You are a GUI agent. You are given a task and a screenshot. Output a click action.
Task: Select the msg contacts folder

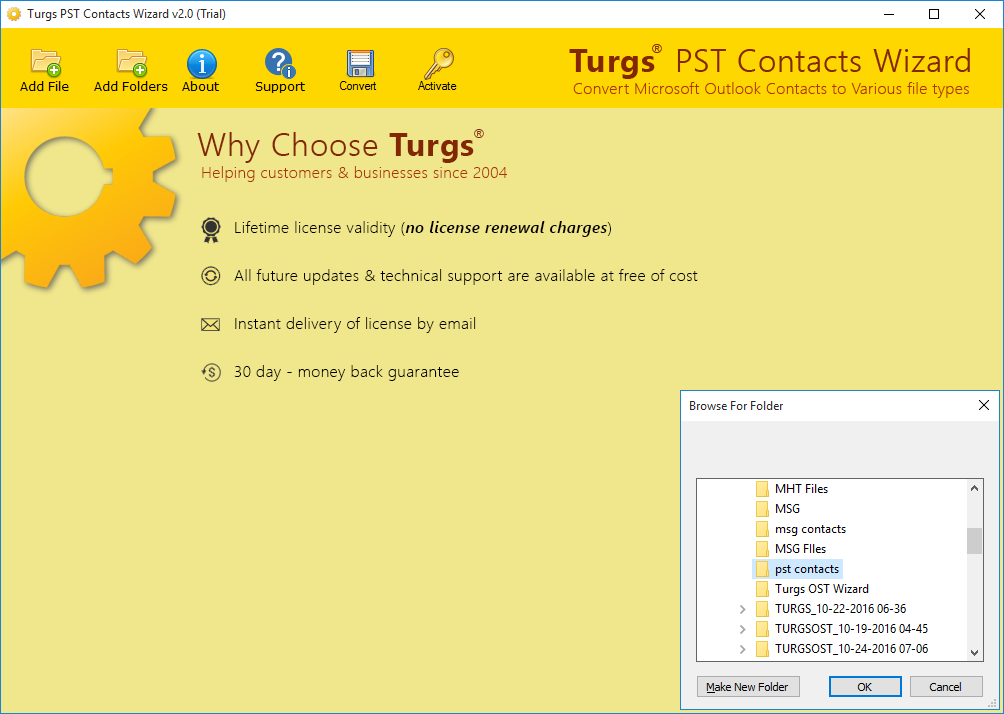coord(810,529)
